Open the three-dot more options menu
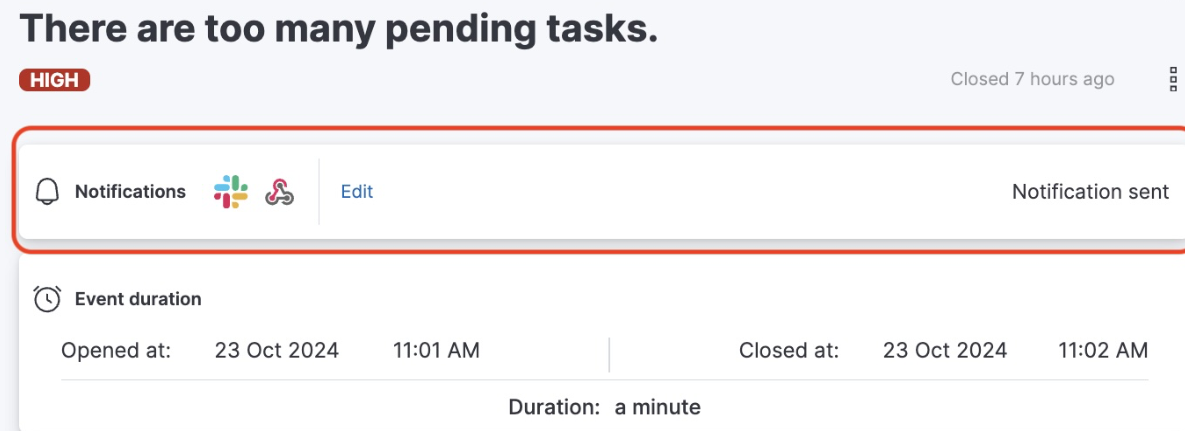 pyautogui.click(x=1173, y=80)
